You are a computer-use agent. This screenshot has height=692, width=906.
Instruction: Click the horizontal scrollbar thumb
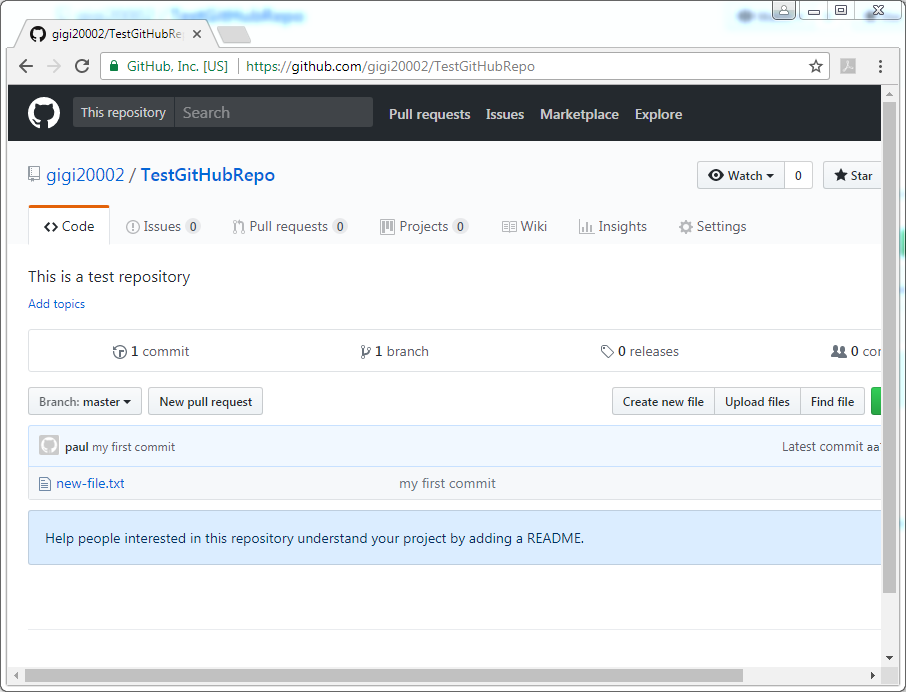[x=384, y=675]
